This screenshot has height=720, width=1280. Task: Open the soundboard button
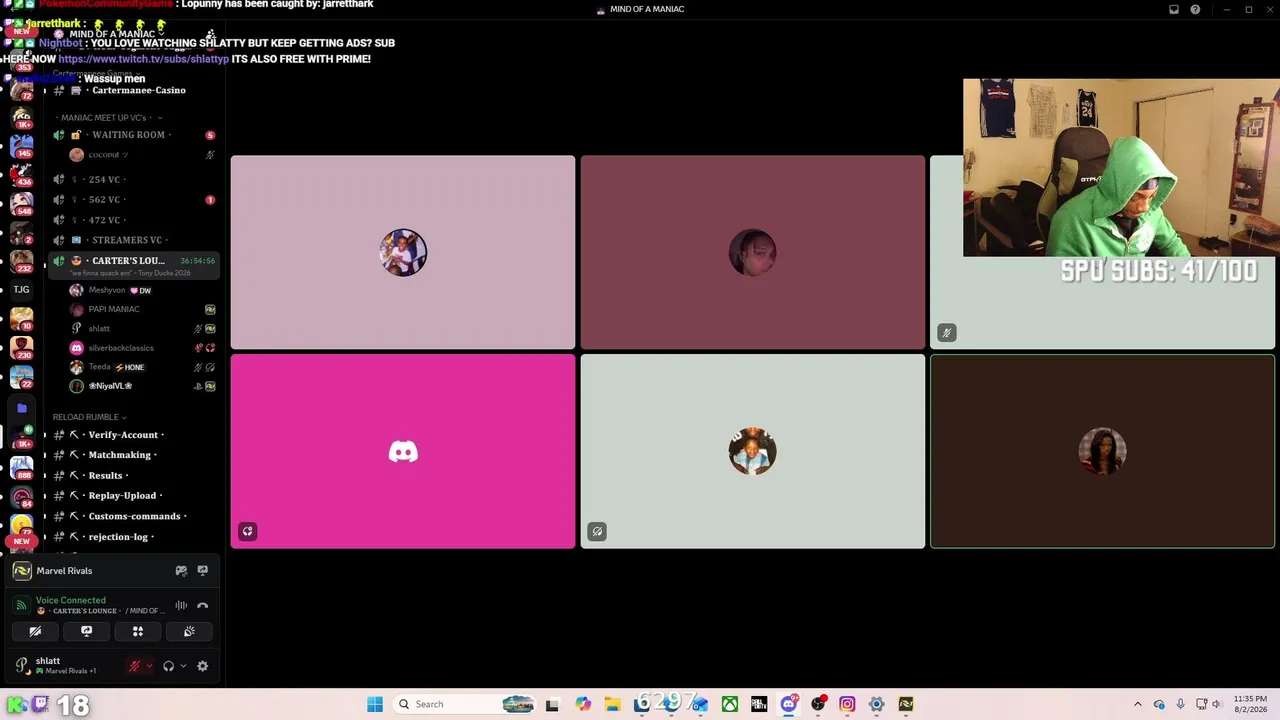[x=189, y=631]
